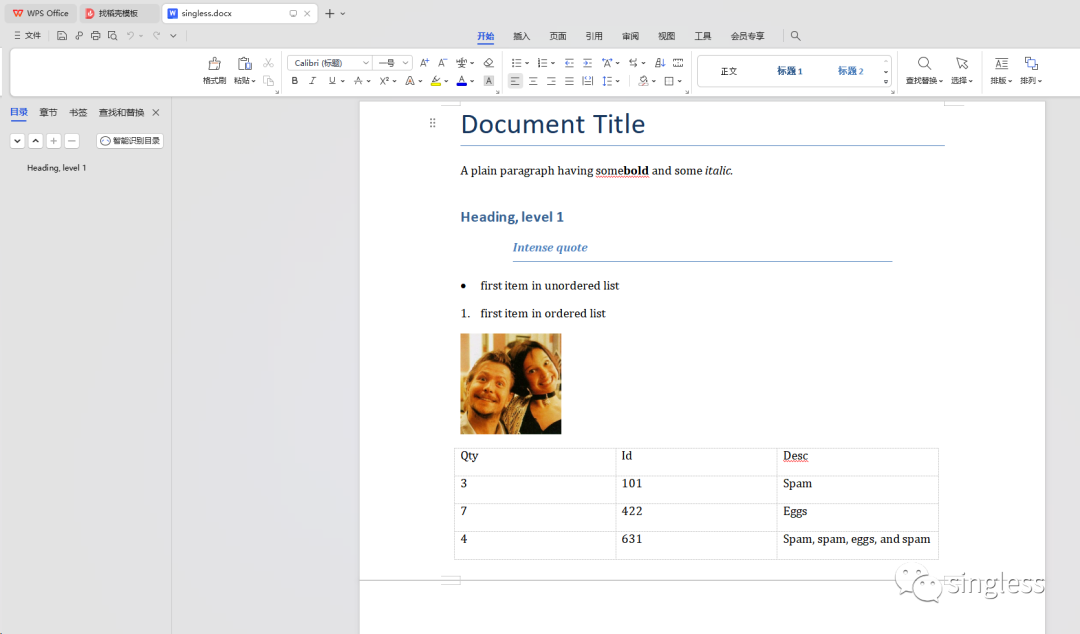
Task: Click the search magnifier beside 会员专享 tab
Action: coord(795,36)
